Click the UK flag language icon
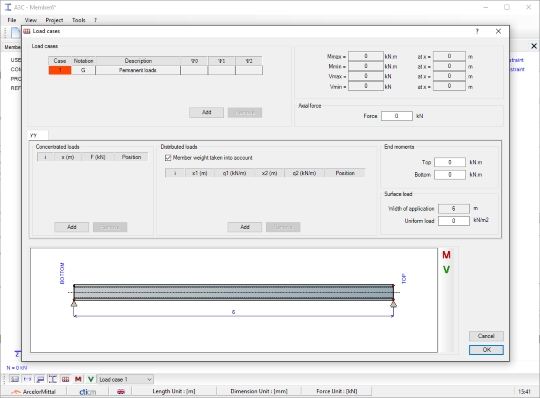 [x=121, y=391]
